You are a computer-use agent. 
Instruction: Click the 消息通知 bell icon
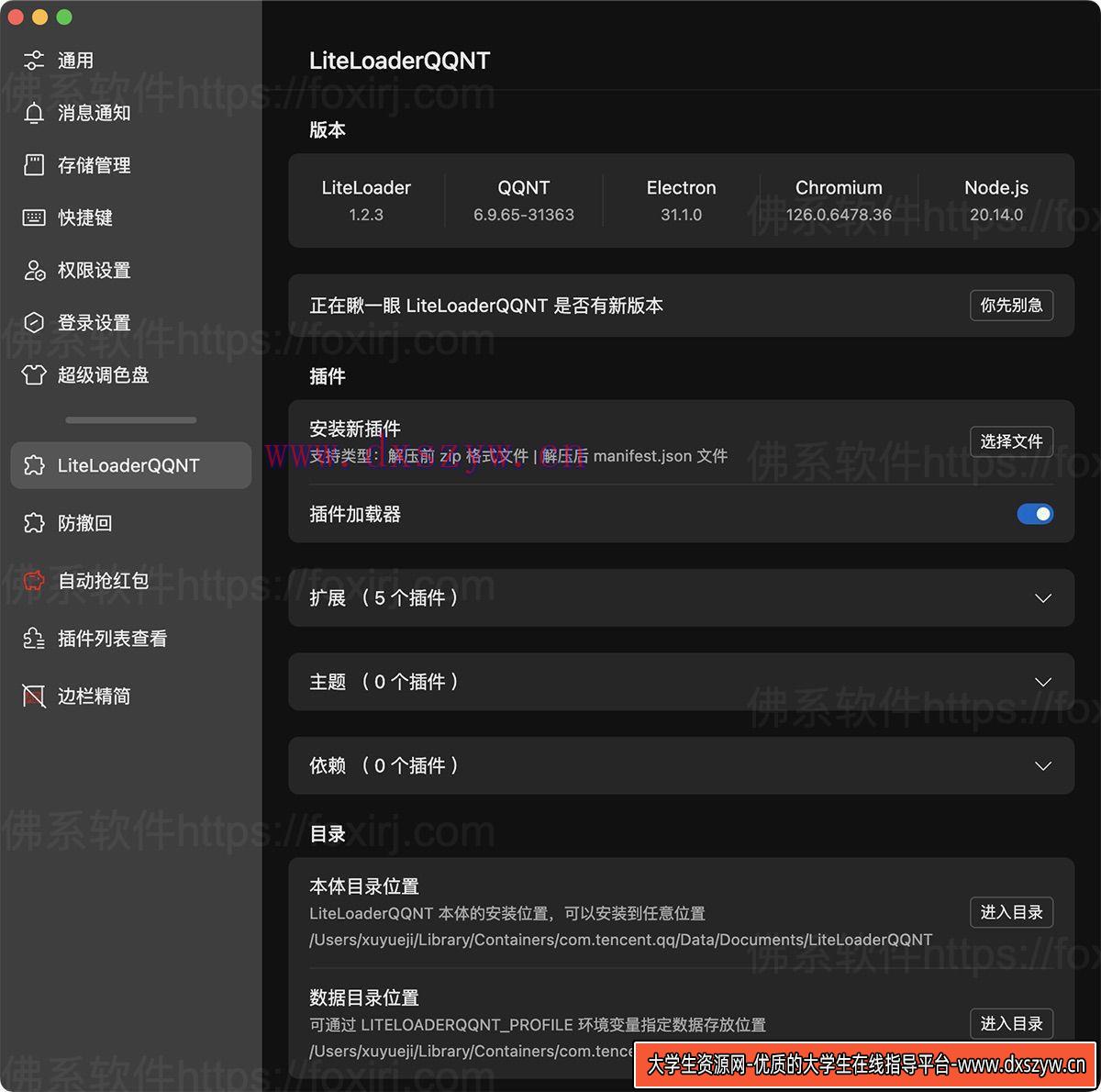click(x=34, y=113)
